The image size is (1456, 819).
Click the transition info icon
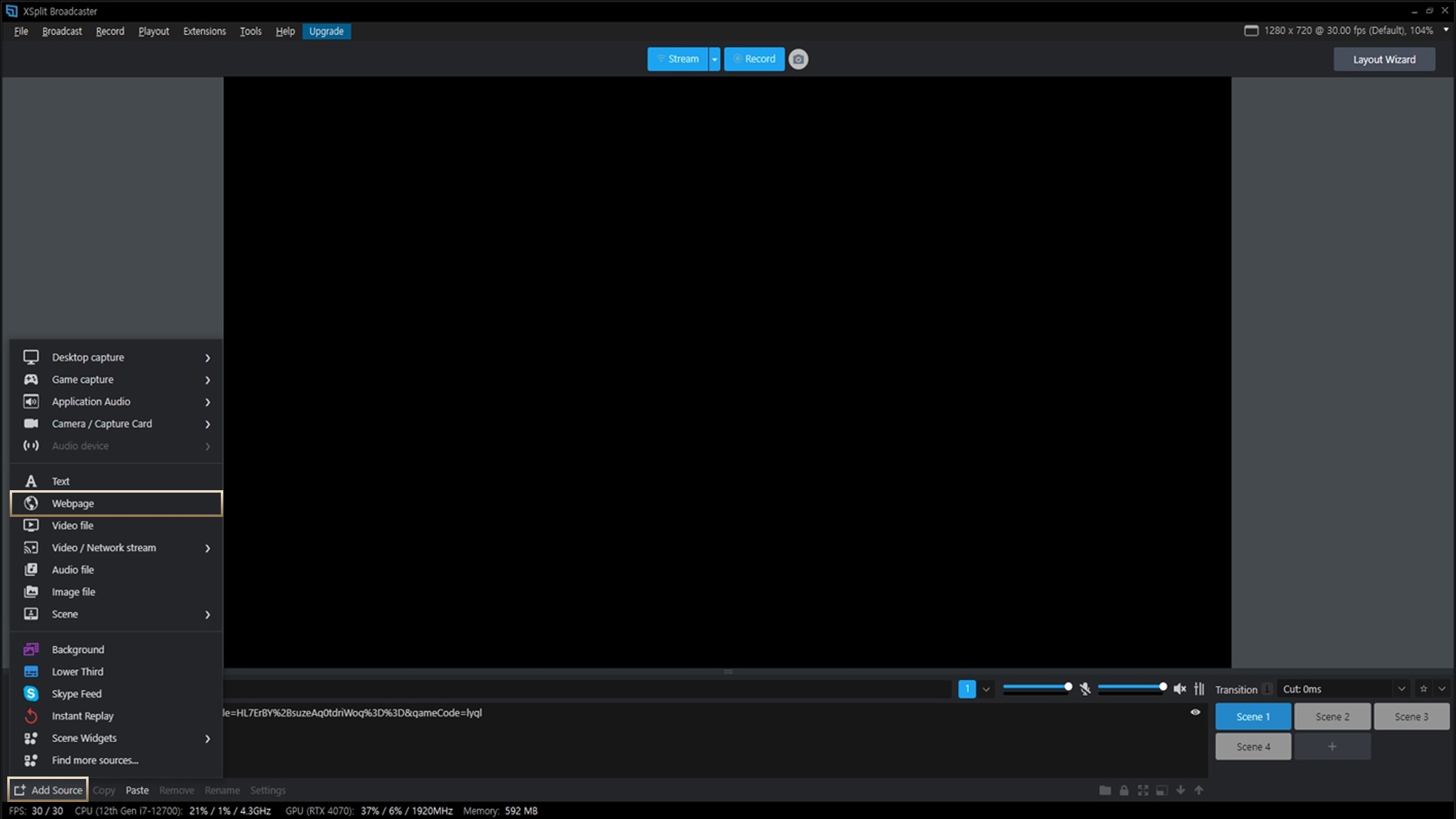1267,689
